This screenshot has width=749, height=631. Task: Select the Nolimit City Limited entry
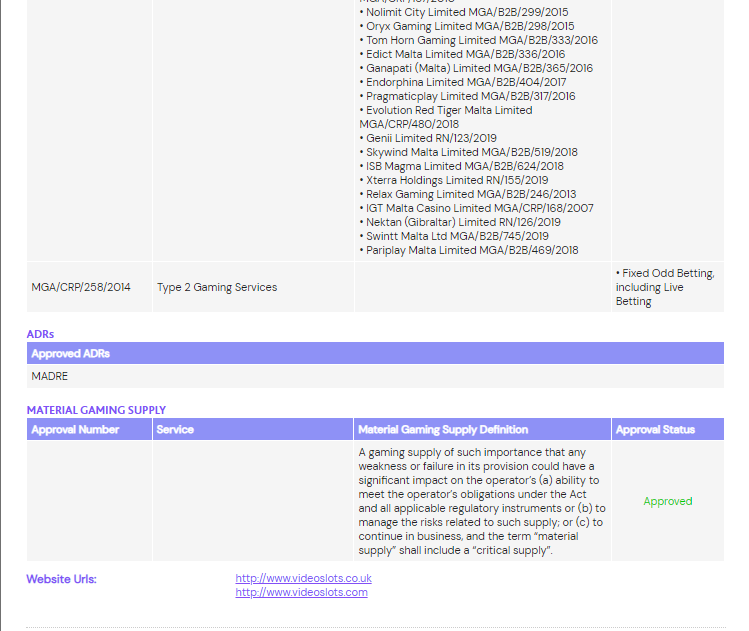tap(464, 12)
